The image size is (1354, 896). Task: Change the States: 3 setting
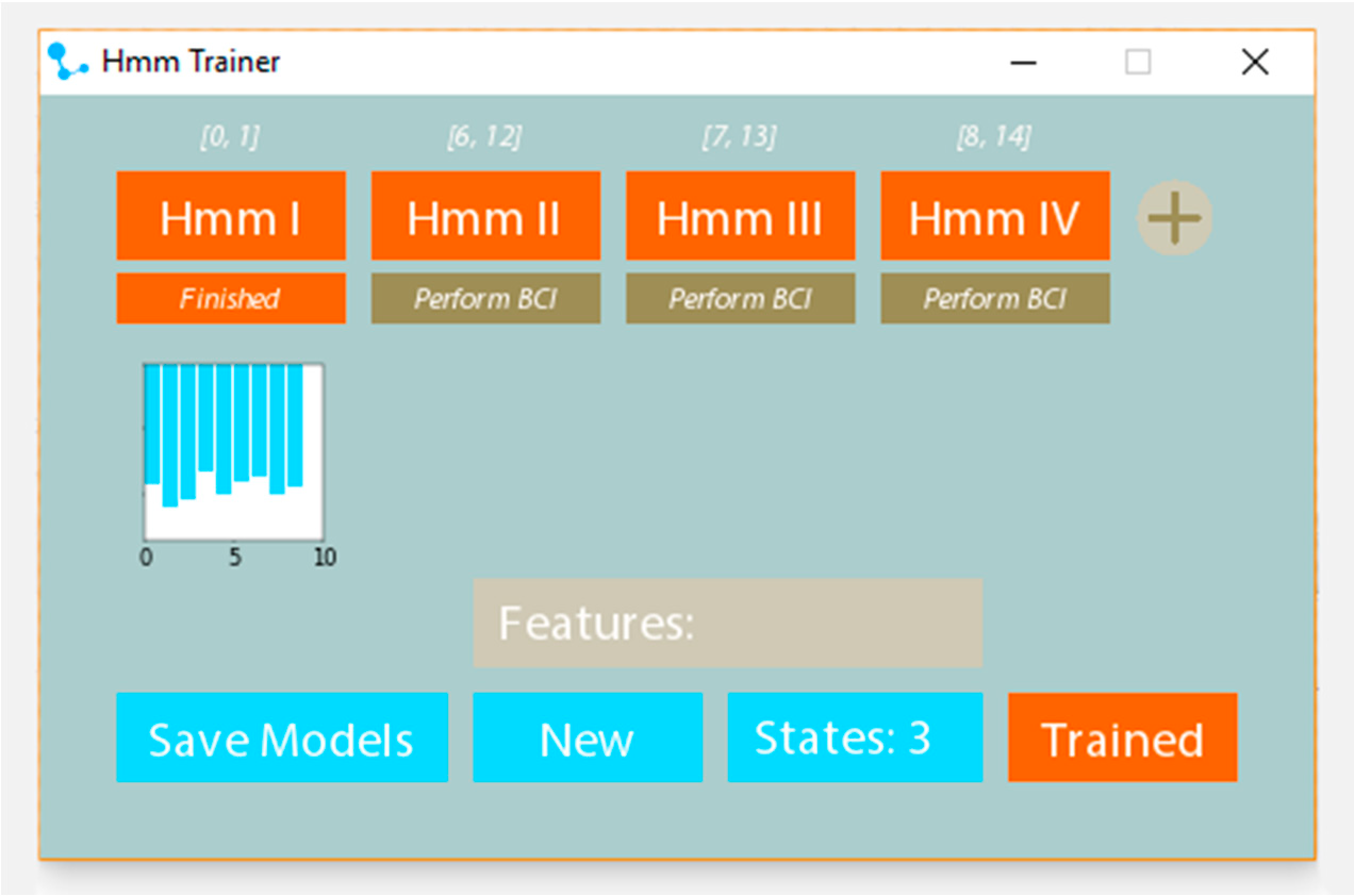coord(854,737)
